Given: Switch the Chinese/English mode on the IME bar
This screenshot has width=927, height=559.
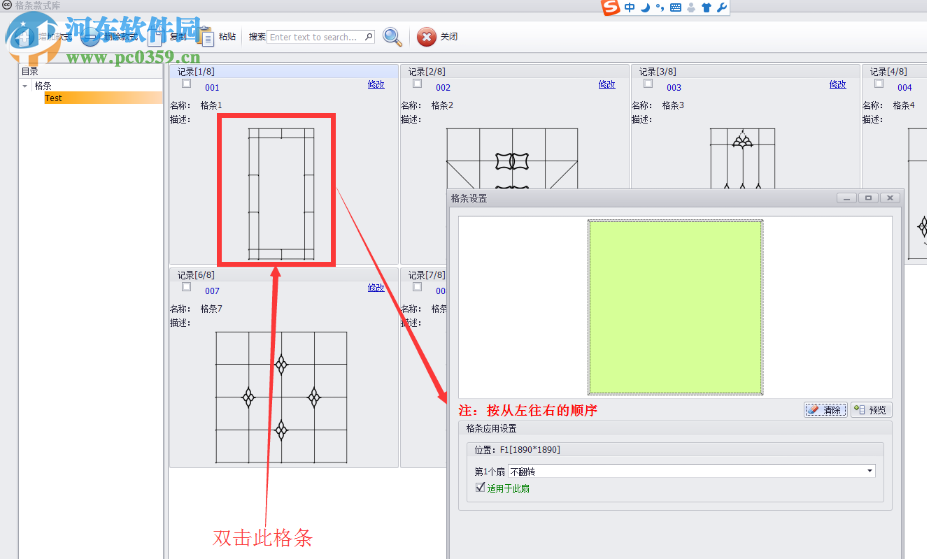Looking at the screenshot, I should pos(629,7).
